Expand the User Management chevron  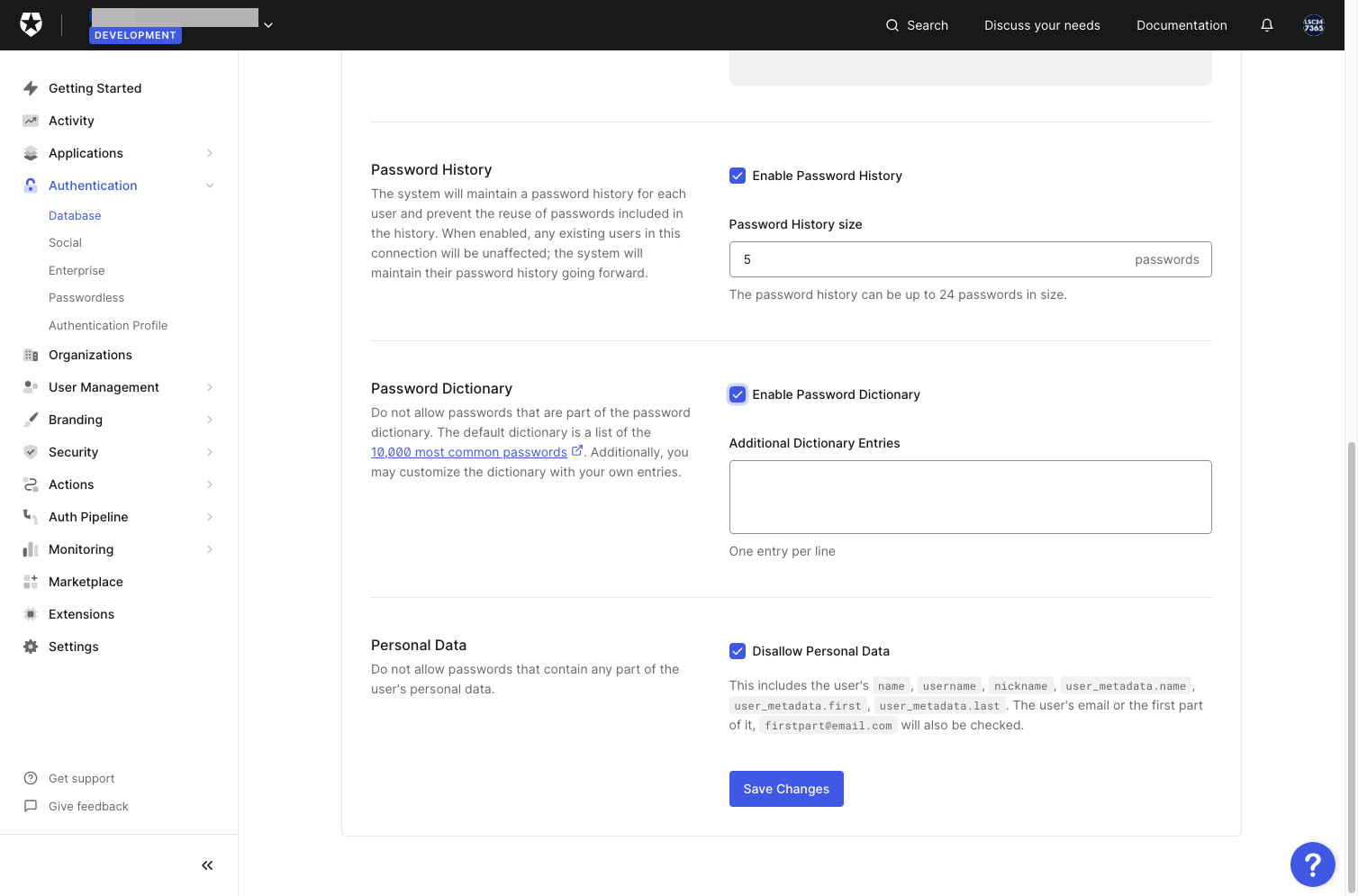[x=210, y=387]
